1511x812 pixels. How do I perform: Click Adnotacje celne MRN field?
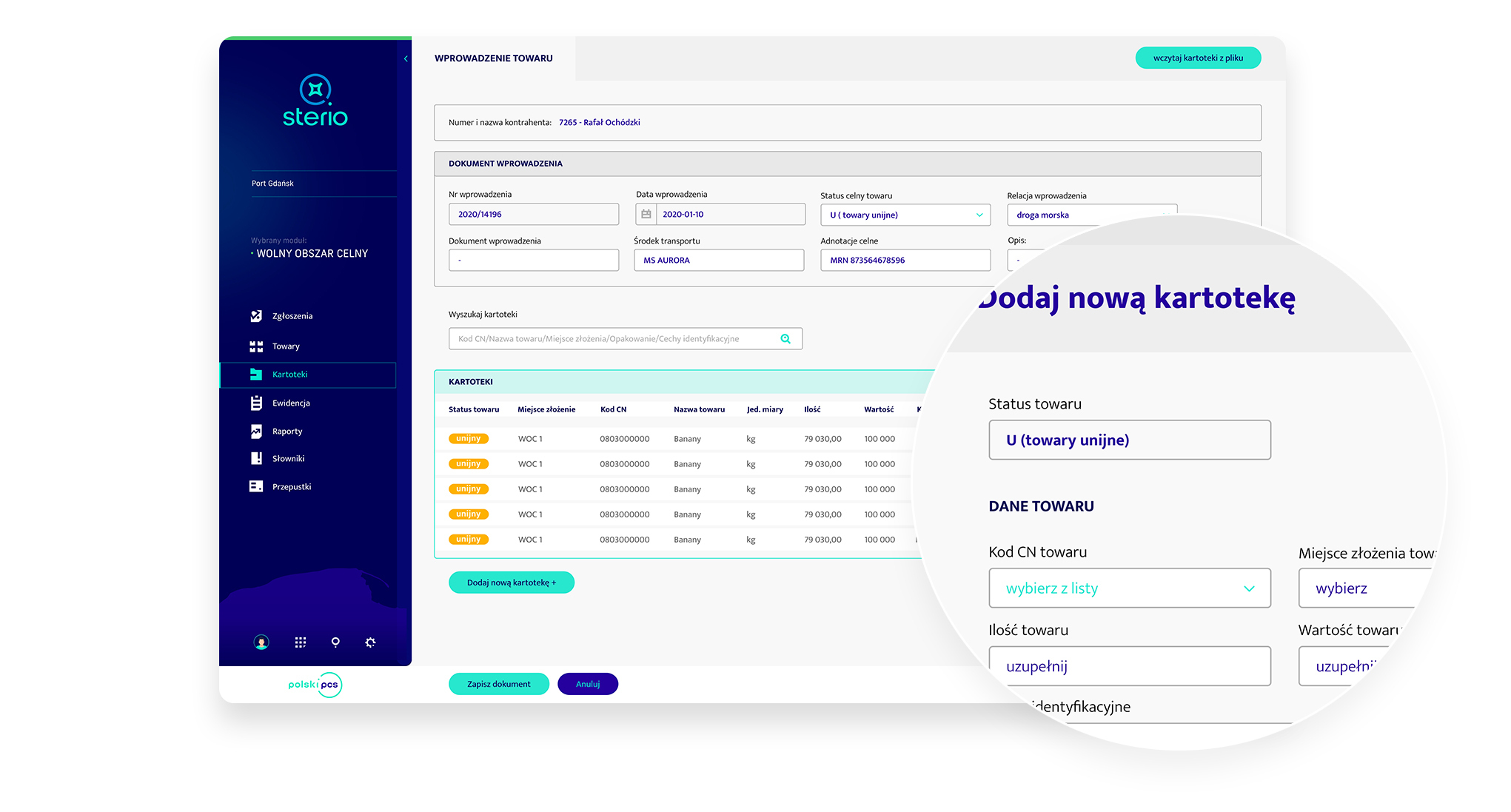(905, 261)
